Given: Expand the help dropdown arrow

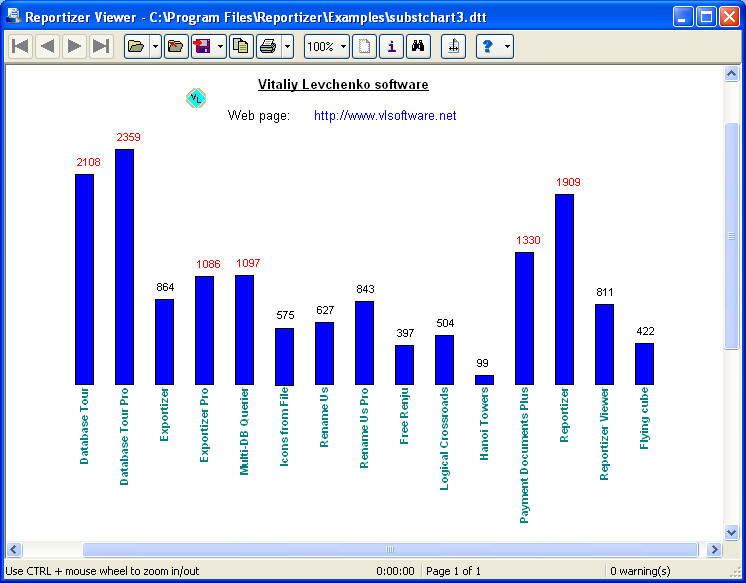Looking at the screenshot, I should coord(508,47).
